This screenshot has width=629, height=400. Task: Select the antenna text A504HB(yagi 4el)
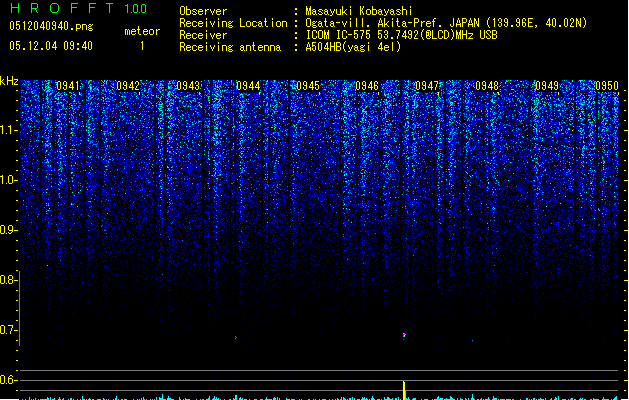click(x=353, y=47)
